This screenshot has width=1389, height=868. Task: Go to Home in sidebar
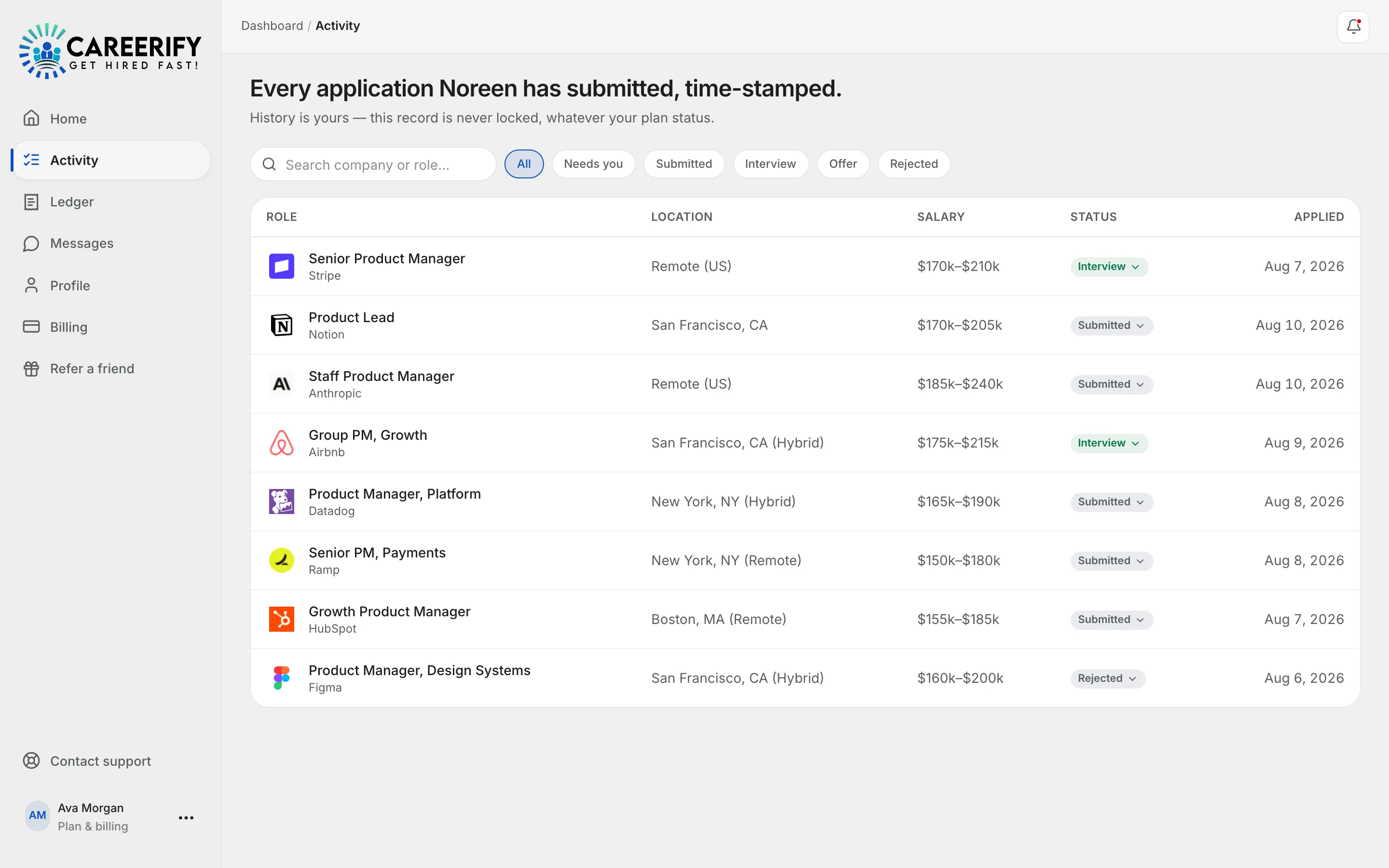(110, 118)
